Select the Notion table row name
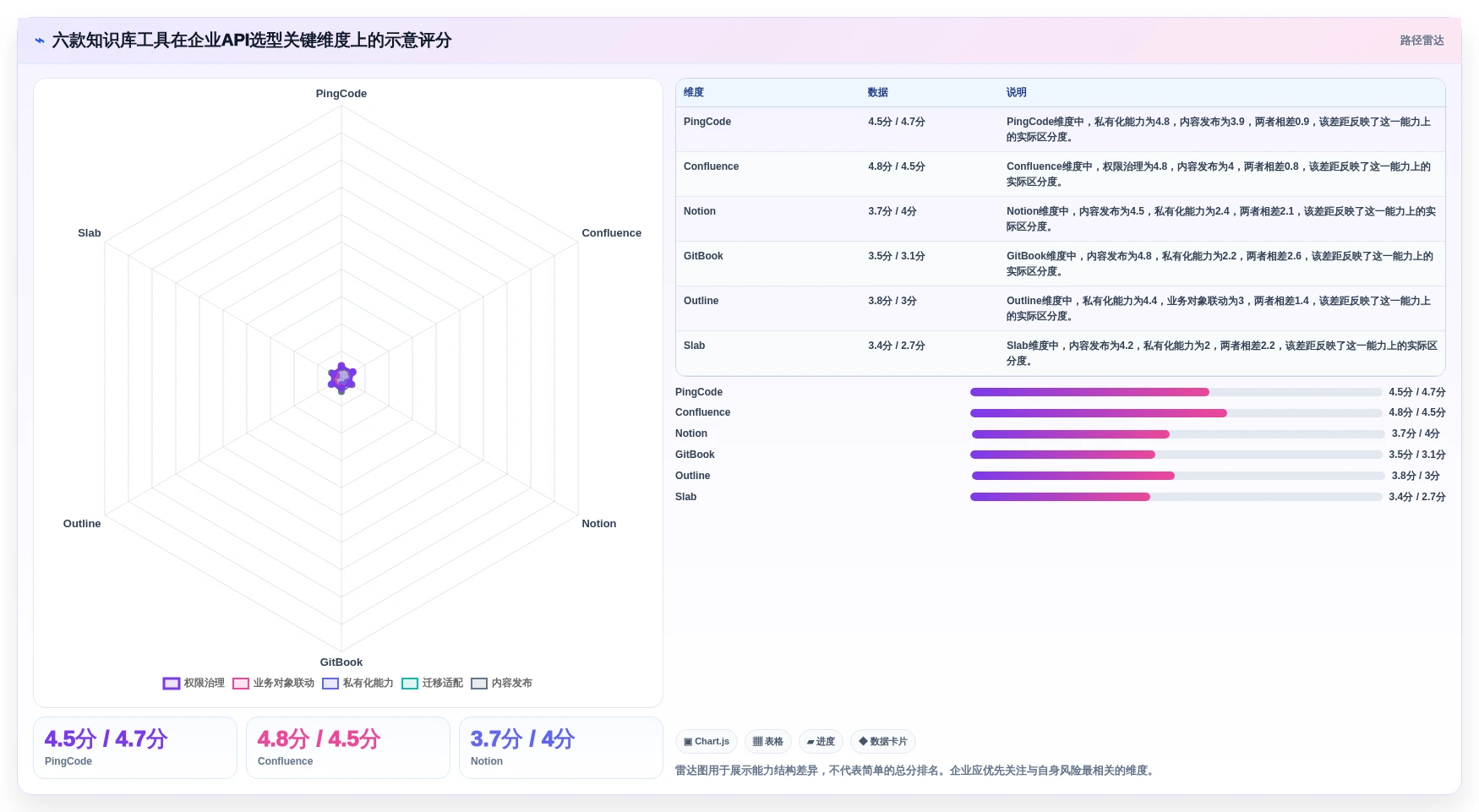Viewport: 1479px width, 812px height. 700,211
